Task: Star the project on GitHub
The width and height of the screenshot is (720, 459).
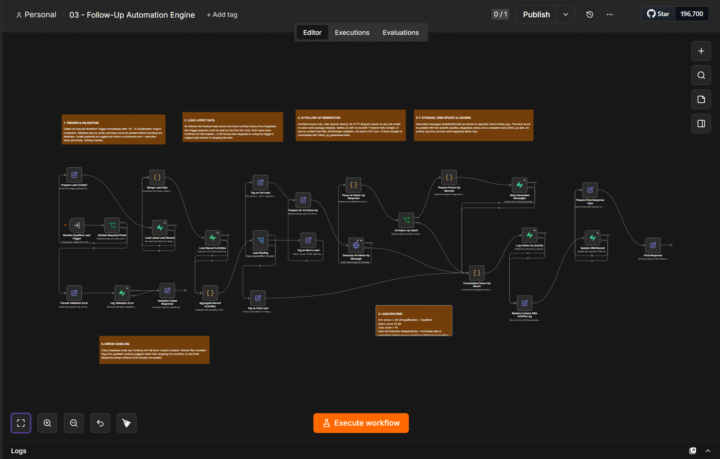Action: click(658, 14)
